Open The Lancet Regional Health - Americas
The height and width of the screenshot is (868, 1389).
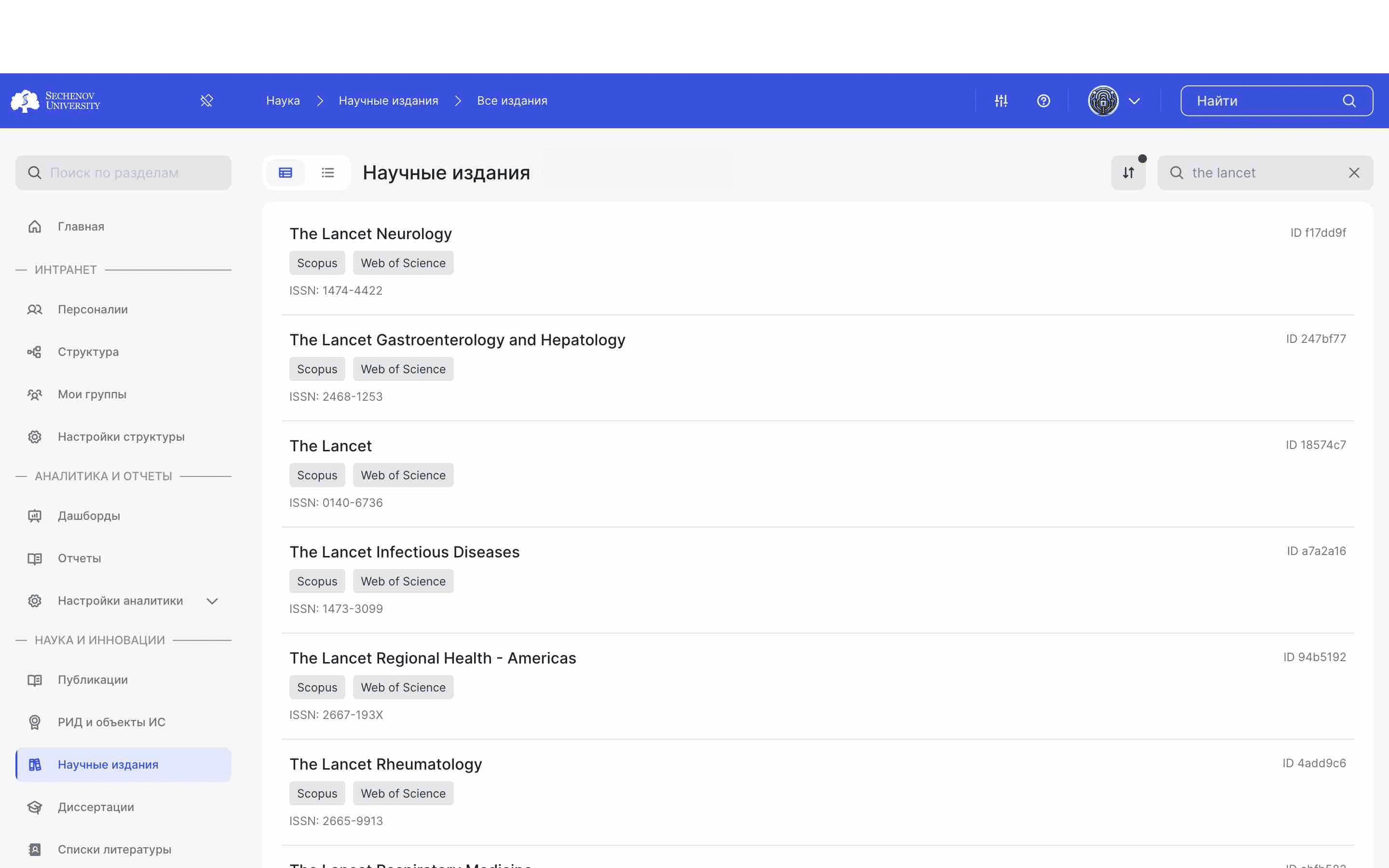click(x=432, y=659)
